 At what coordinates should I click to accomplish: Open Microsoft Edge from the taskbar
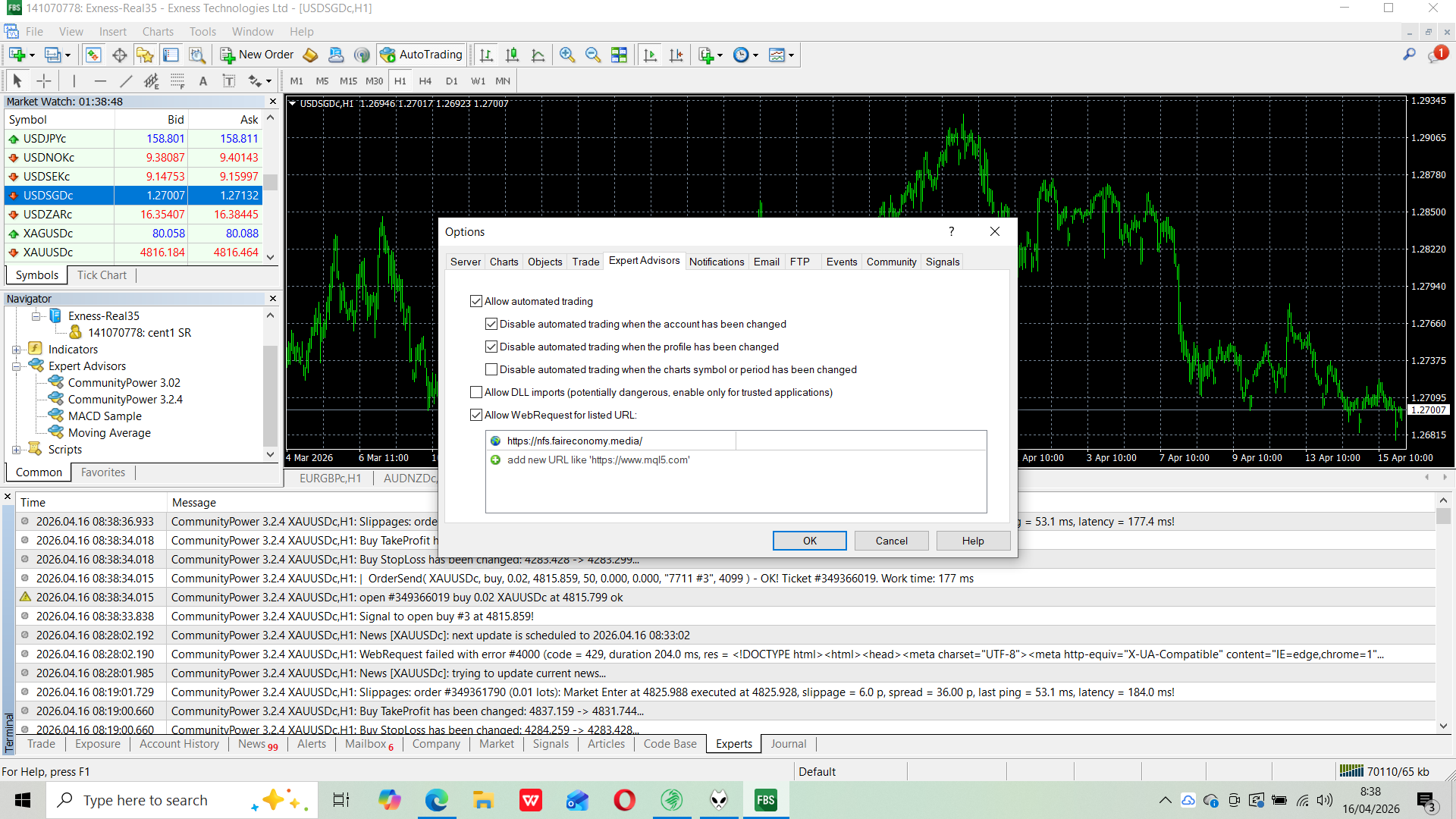tap(436, 800)
